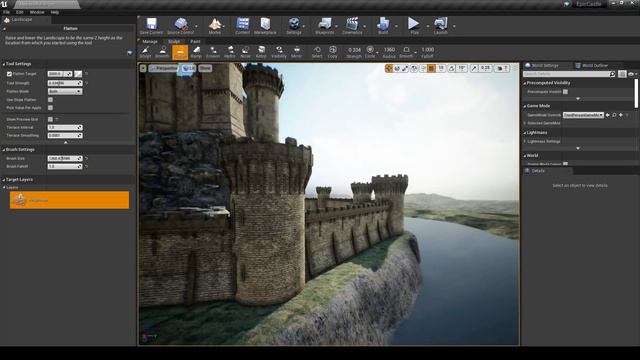This screenshot has width=640, height=360.
Task: Toggle translate gizmo mode in viewport toolbar
Action: pyautogui.click(x=389, y=69)
